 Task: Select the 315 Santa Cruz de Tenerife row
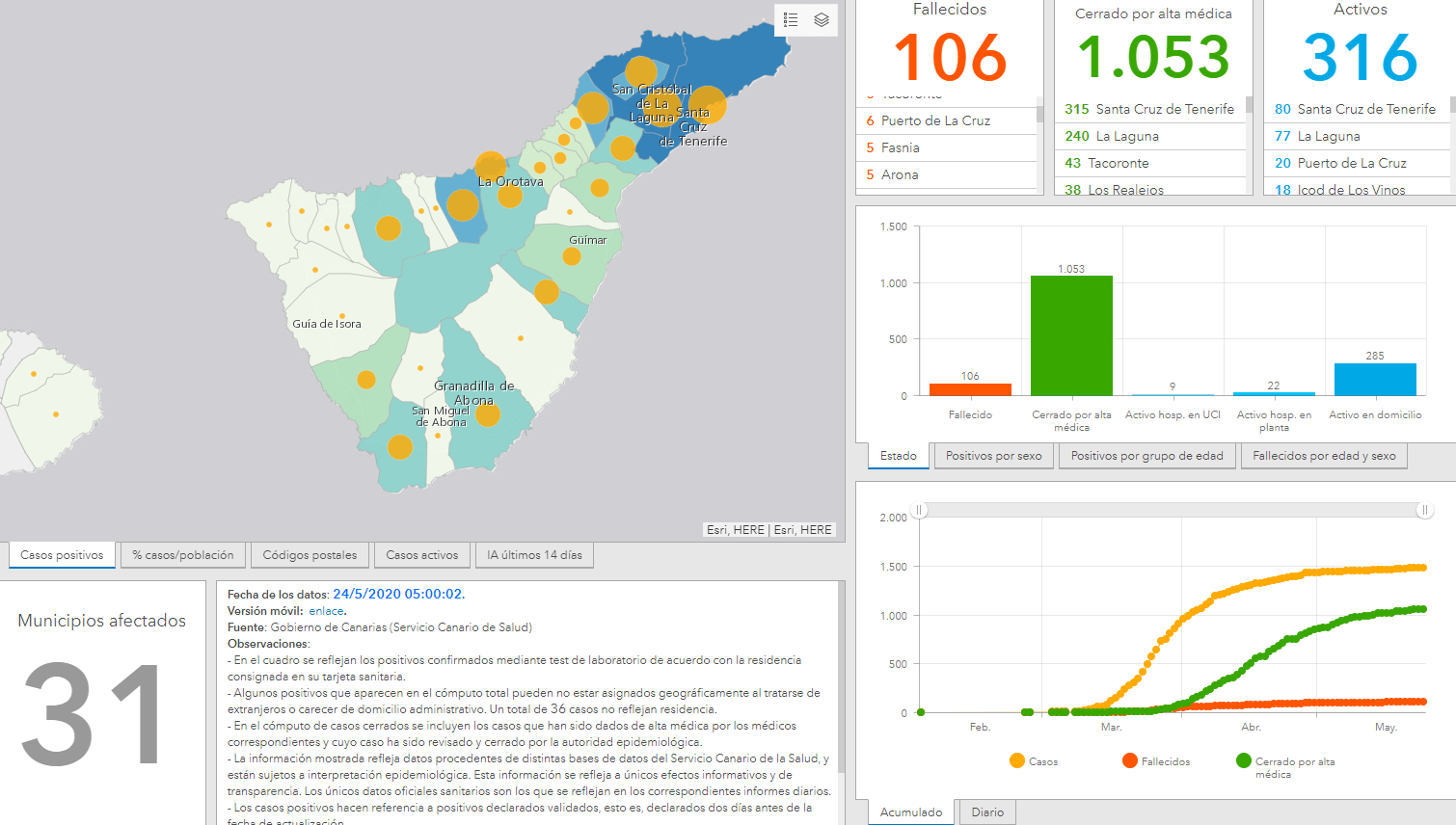coord(1150,109)
